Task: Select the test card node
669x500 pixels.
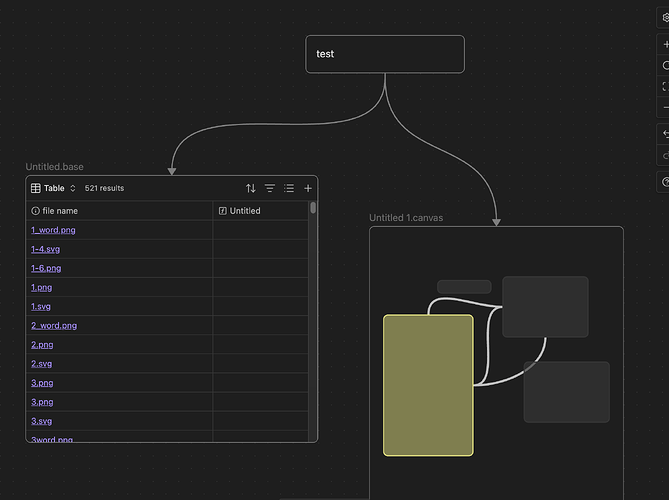Action: pos(385,54)
